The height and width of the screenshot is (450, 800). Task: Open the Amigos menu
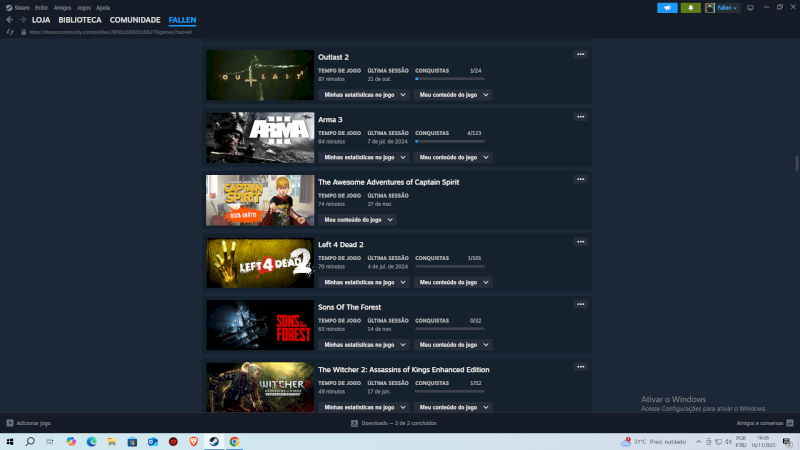tap(62, 8)
